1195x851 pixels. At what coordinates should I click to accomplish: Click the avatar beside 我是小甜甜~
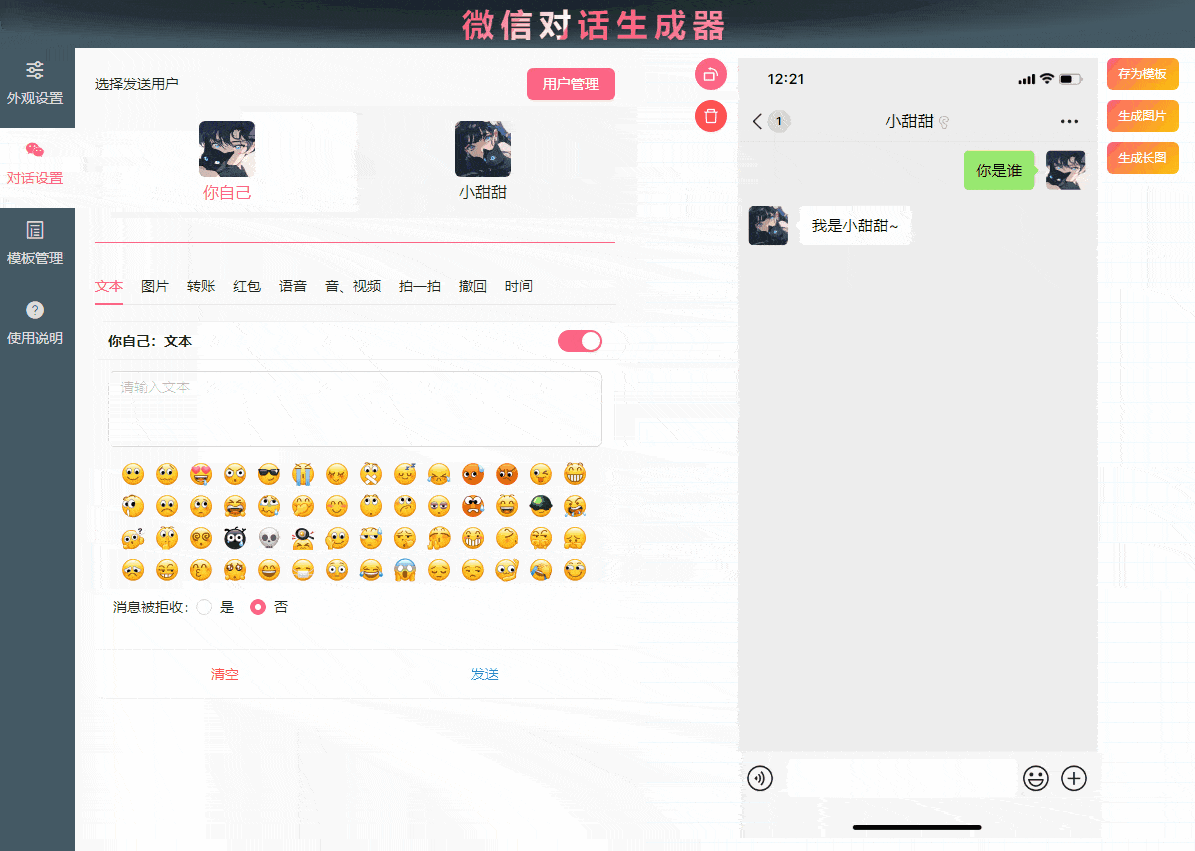(x=768, y=226)
